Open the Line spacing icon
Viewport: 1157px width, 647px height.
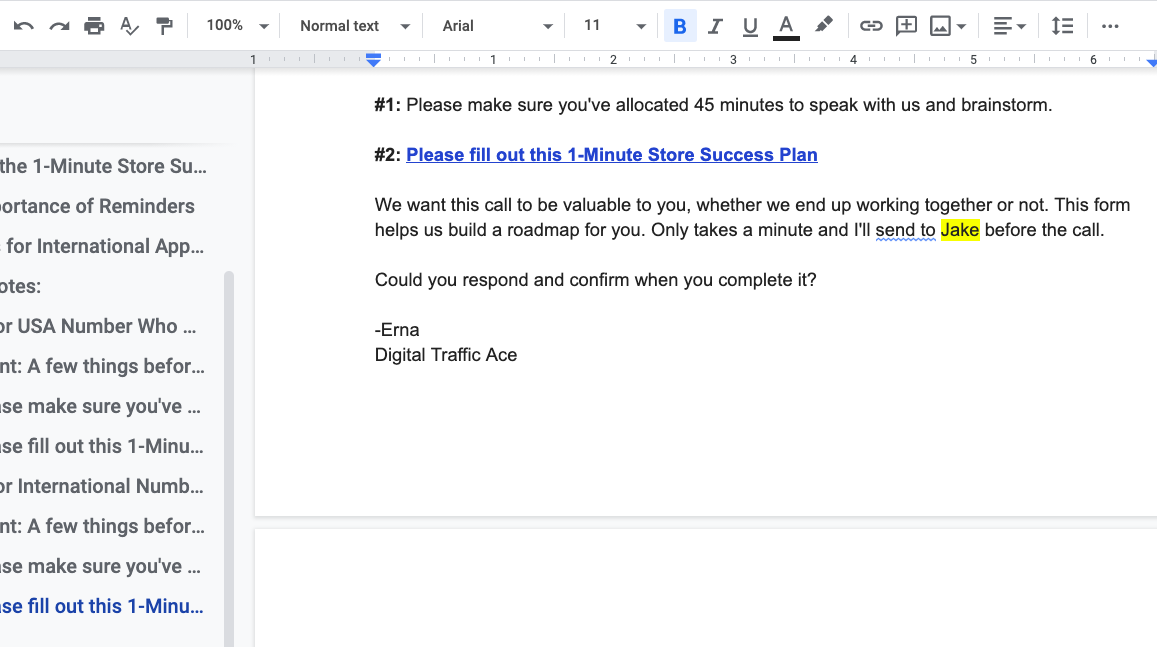point(1062,26)
